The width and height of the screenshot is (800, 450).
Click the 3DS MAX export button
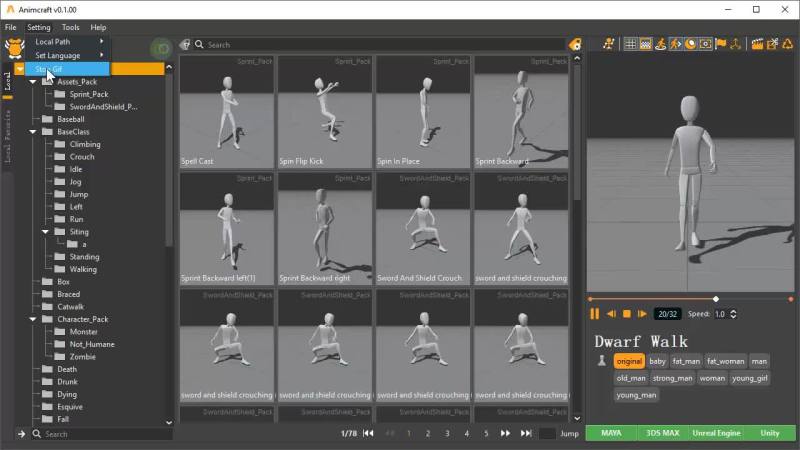click(x=662, y=433)
